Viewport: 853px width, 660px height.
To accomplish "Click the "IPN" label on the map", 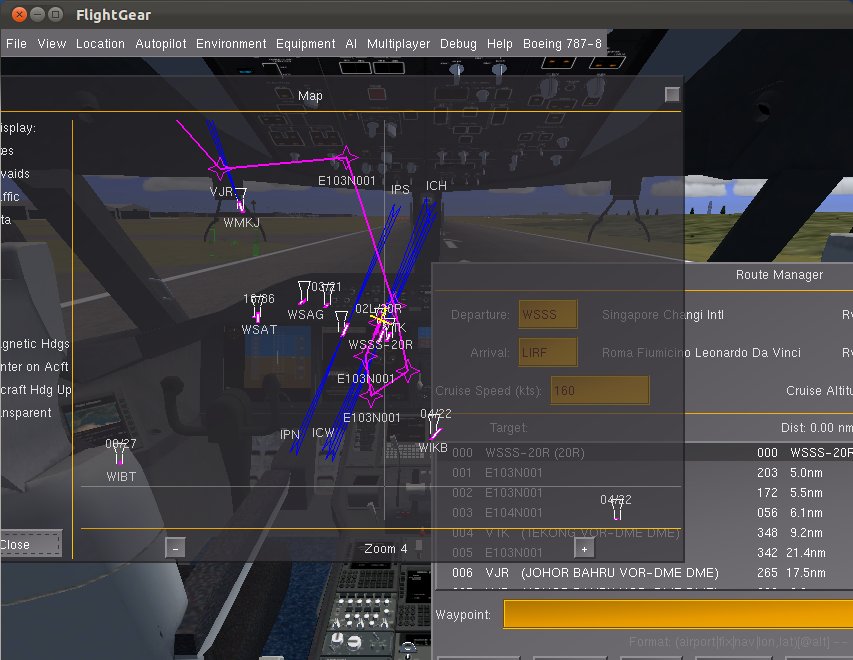I will 289,434.
